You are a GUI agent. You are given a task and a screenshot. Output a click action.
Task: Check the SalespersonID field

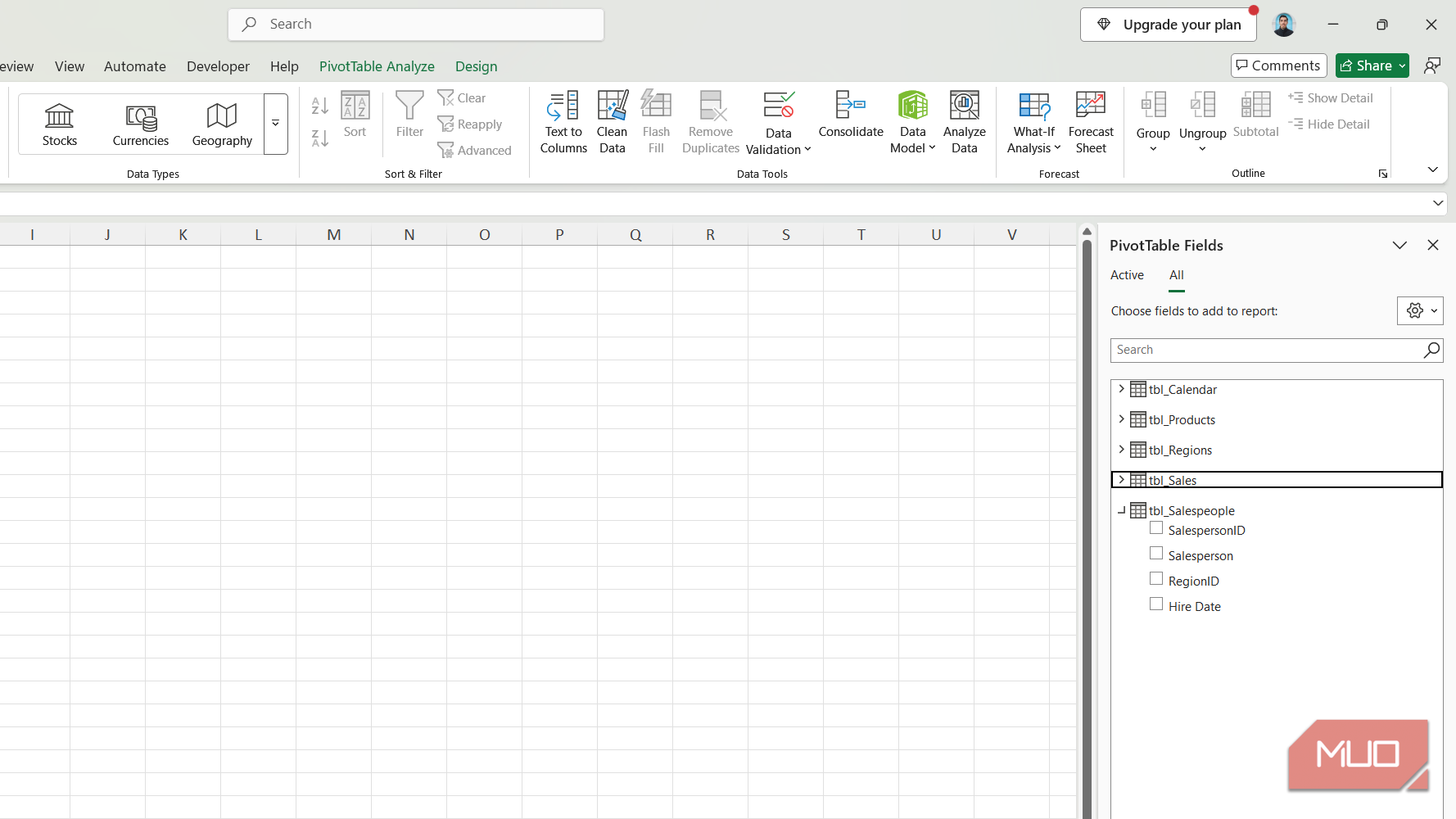[1156, 528]
